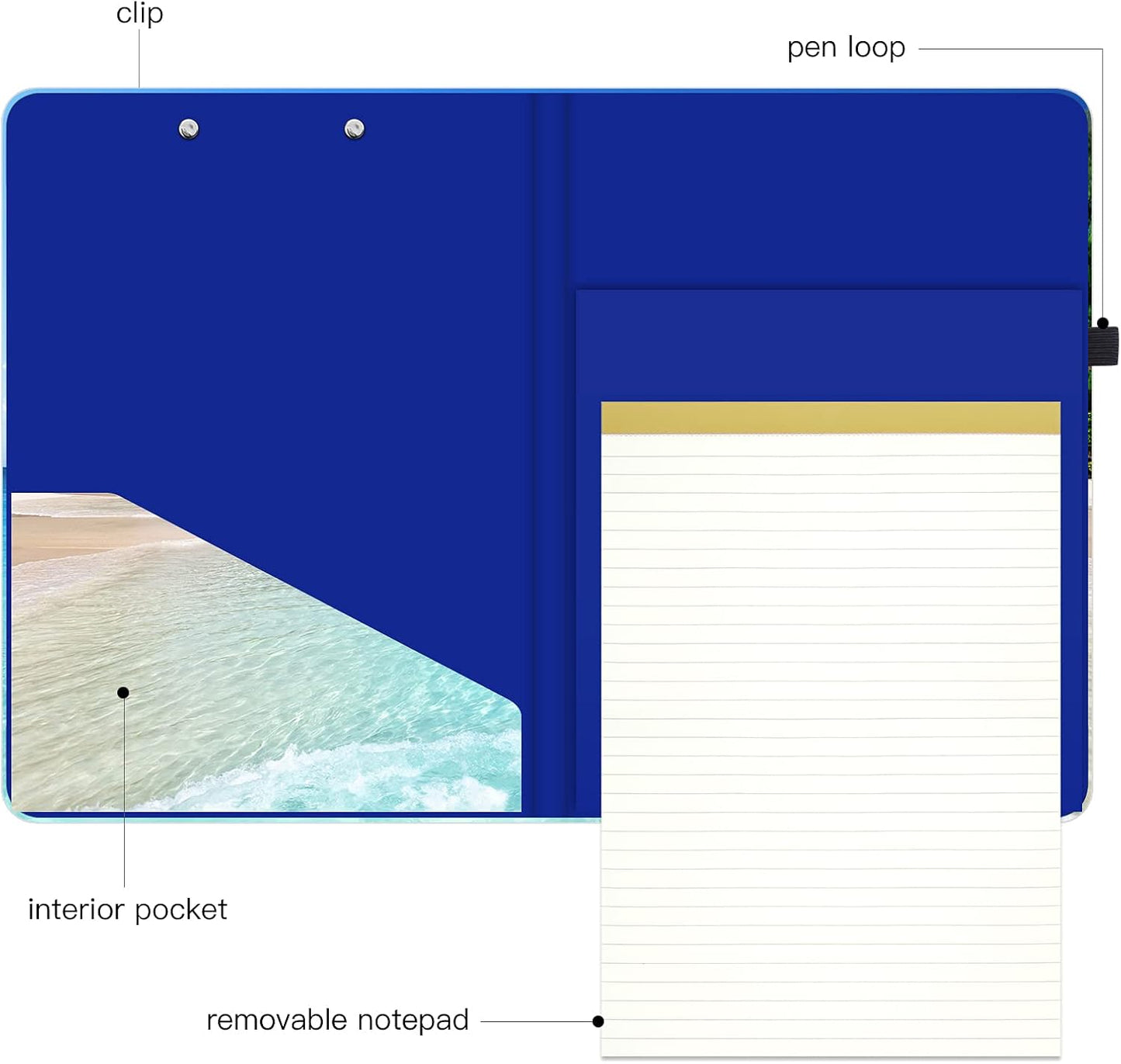The width and height of the screenshot is (1121, 1064).
Task: Select the black elastic pen loop
Action: (1104, 345)
